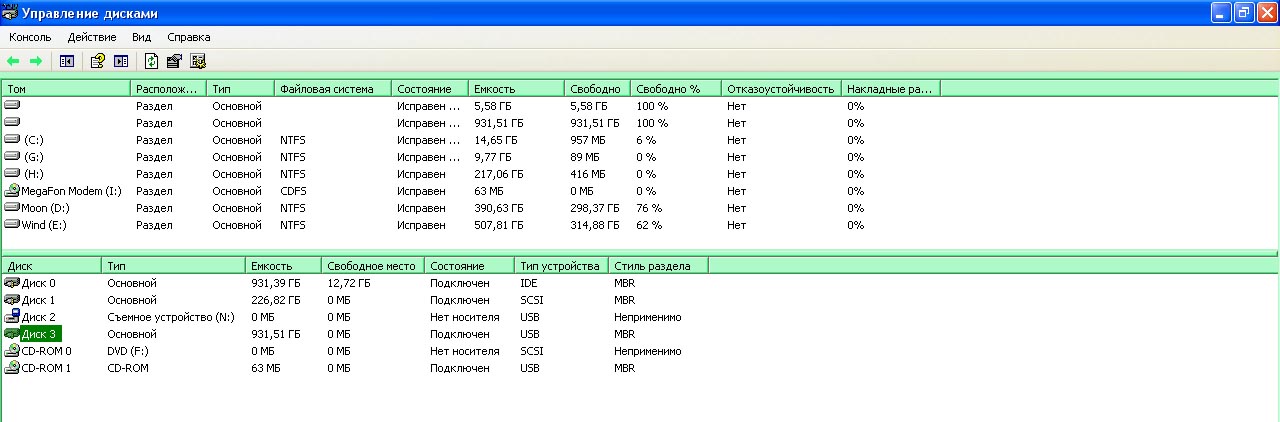Toggle the pane icon with right arrow

[121, 61]
